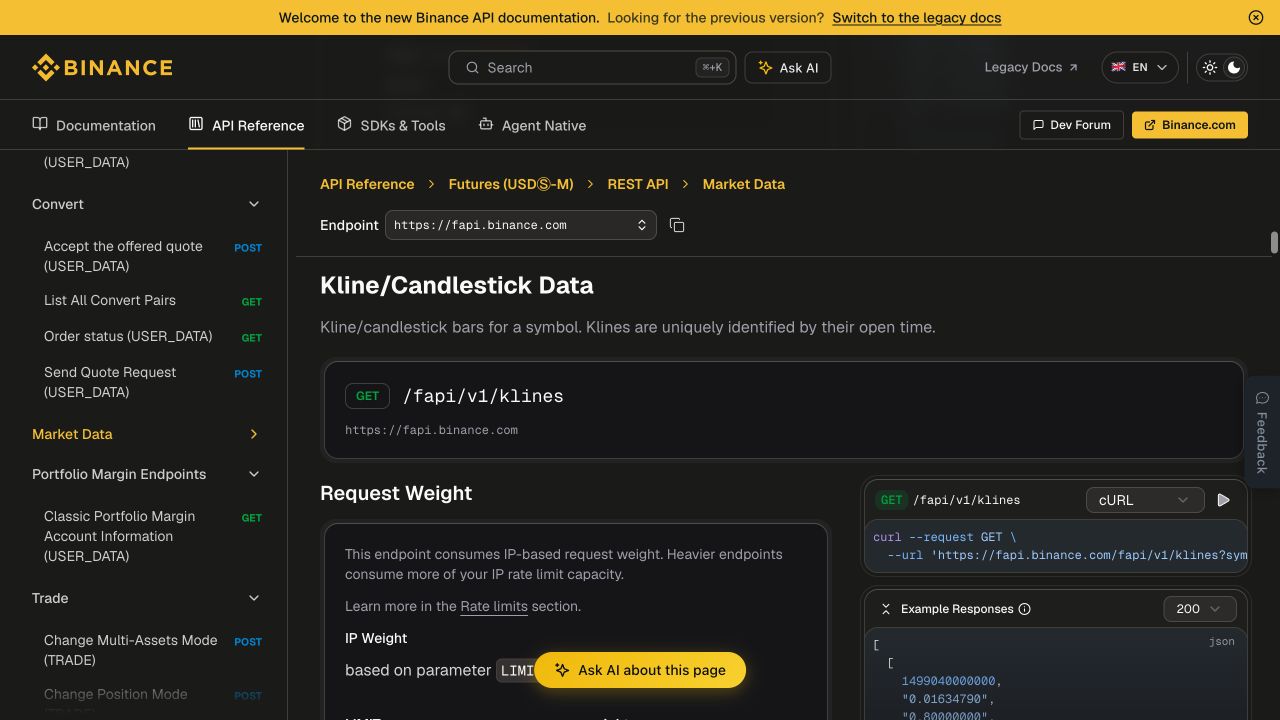Dismiss the welcome banner with X icon

click(1256, 17)
